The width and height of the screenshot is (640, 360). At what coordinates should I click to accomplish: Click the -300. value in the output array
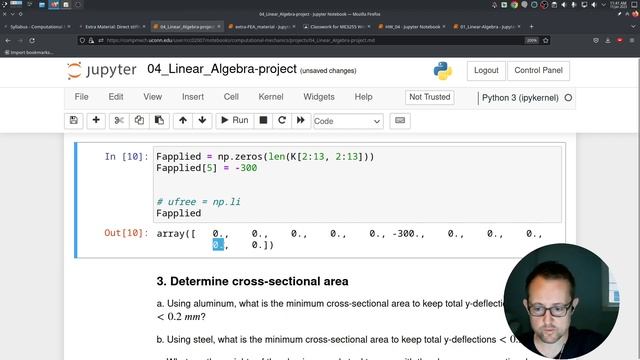(408, 234)
